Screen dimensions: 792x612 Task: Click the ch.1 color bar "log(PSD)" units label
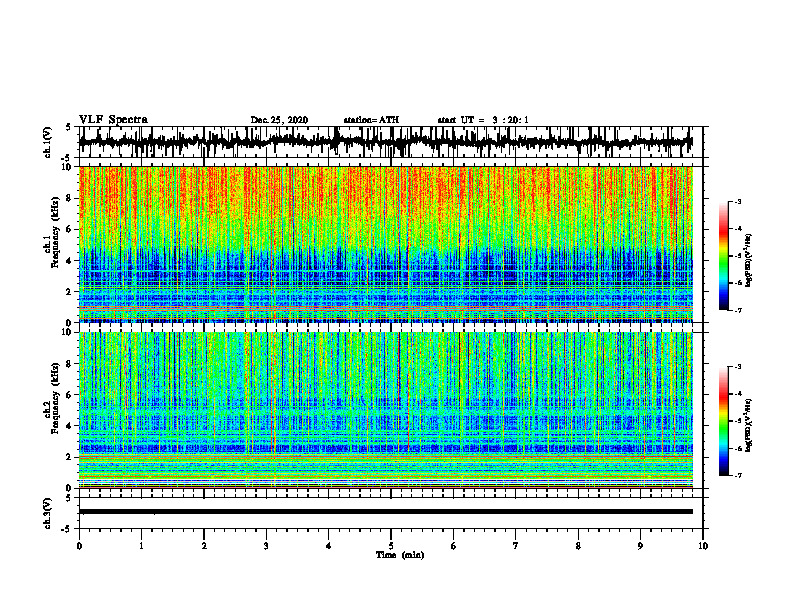749,261
